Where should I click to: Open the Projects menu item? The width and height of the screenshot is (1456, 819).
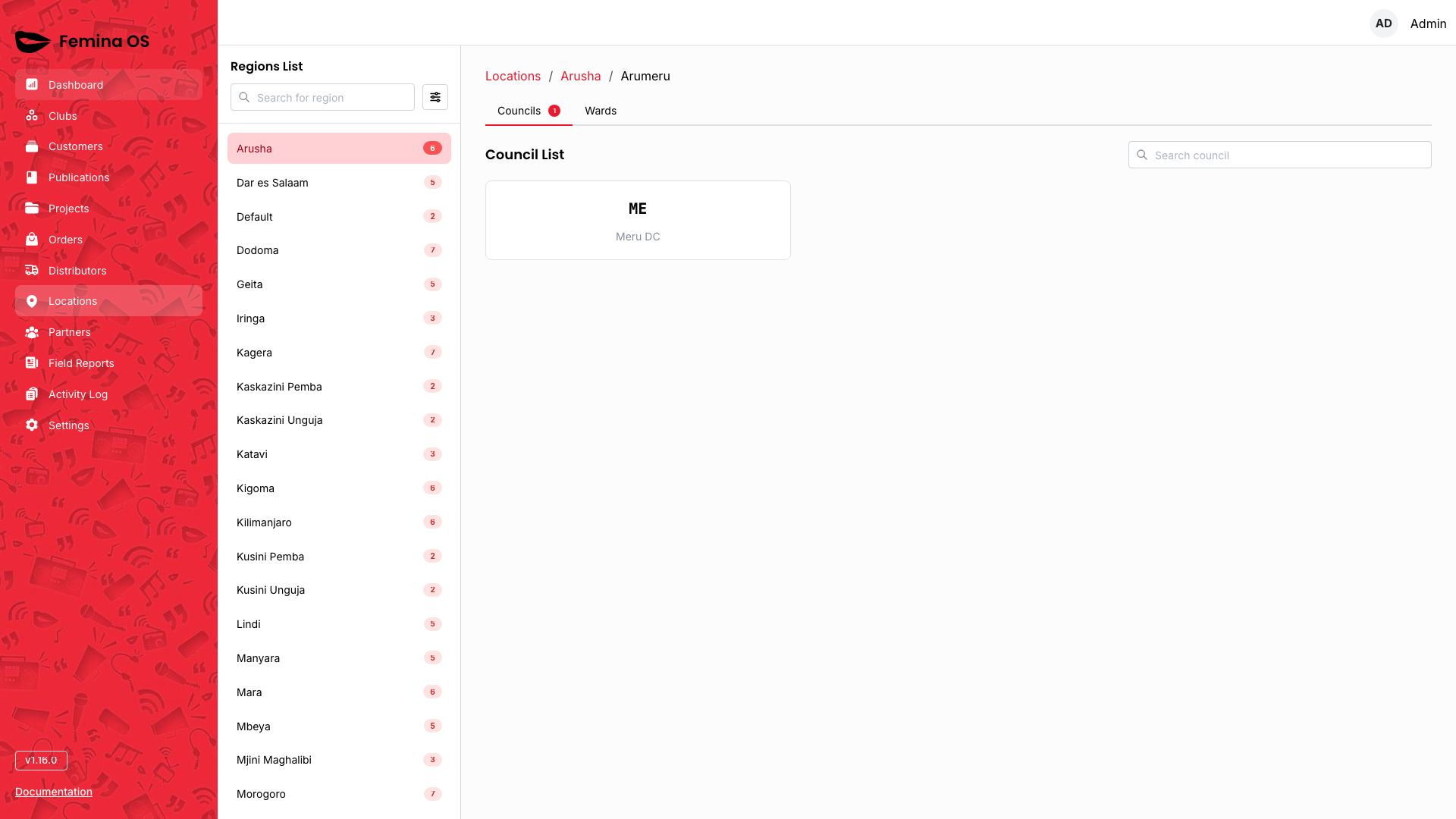(x=108, y=208)
